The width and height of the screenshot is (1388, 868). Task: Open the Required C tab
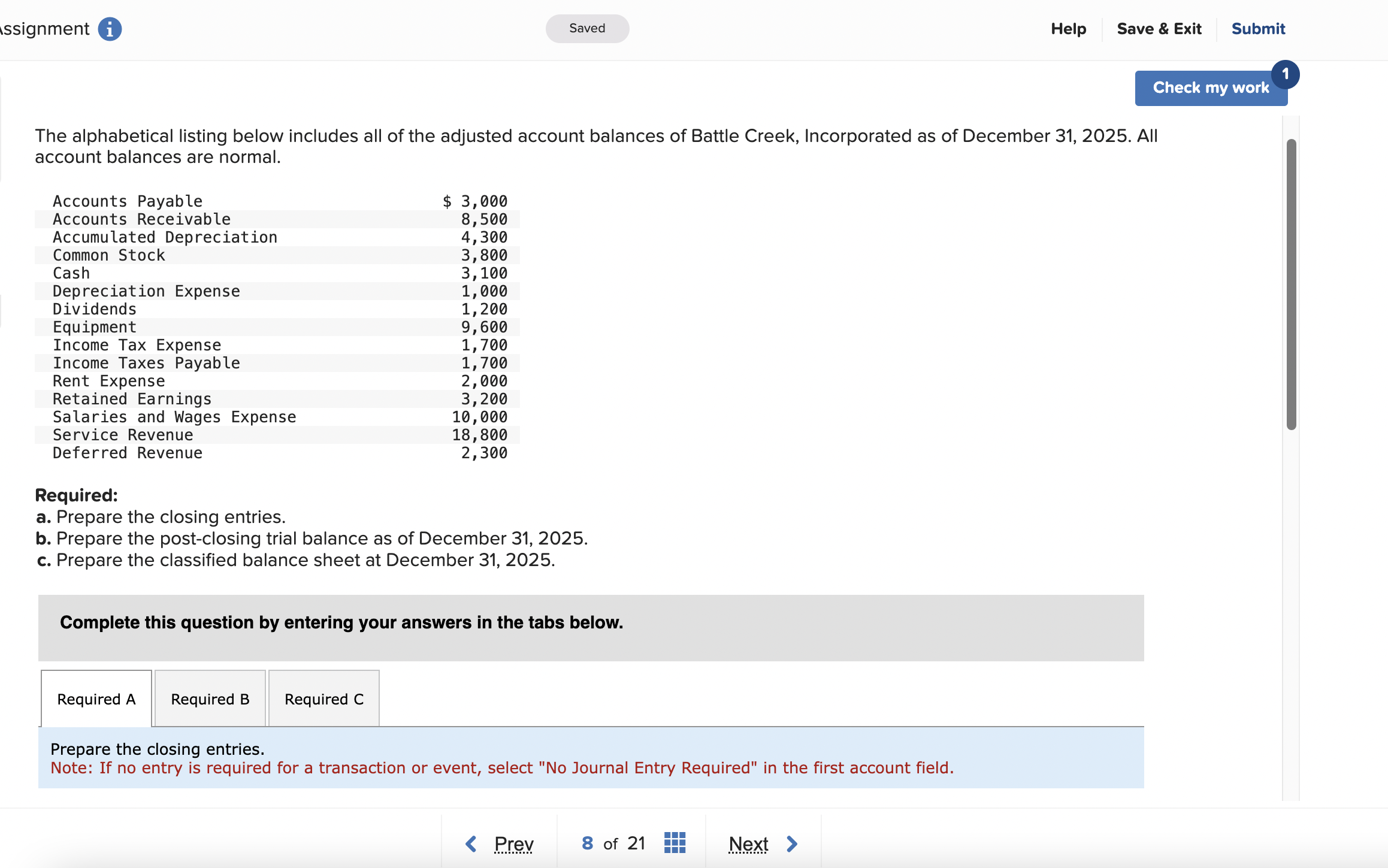[x=323, y=698]
